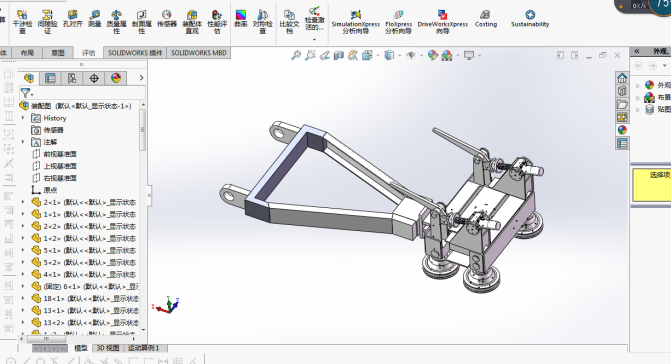Launch FloXpress analysis wizard
The image size is (671, 364).
click(x=398, y=21)
